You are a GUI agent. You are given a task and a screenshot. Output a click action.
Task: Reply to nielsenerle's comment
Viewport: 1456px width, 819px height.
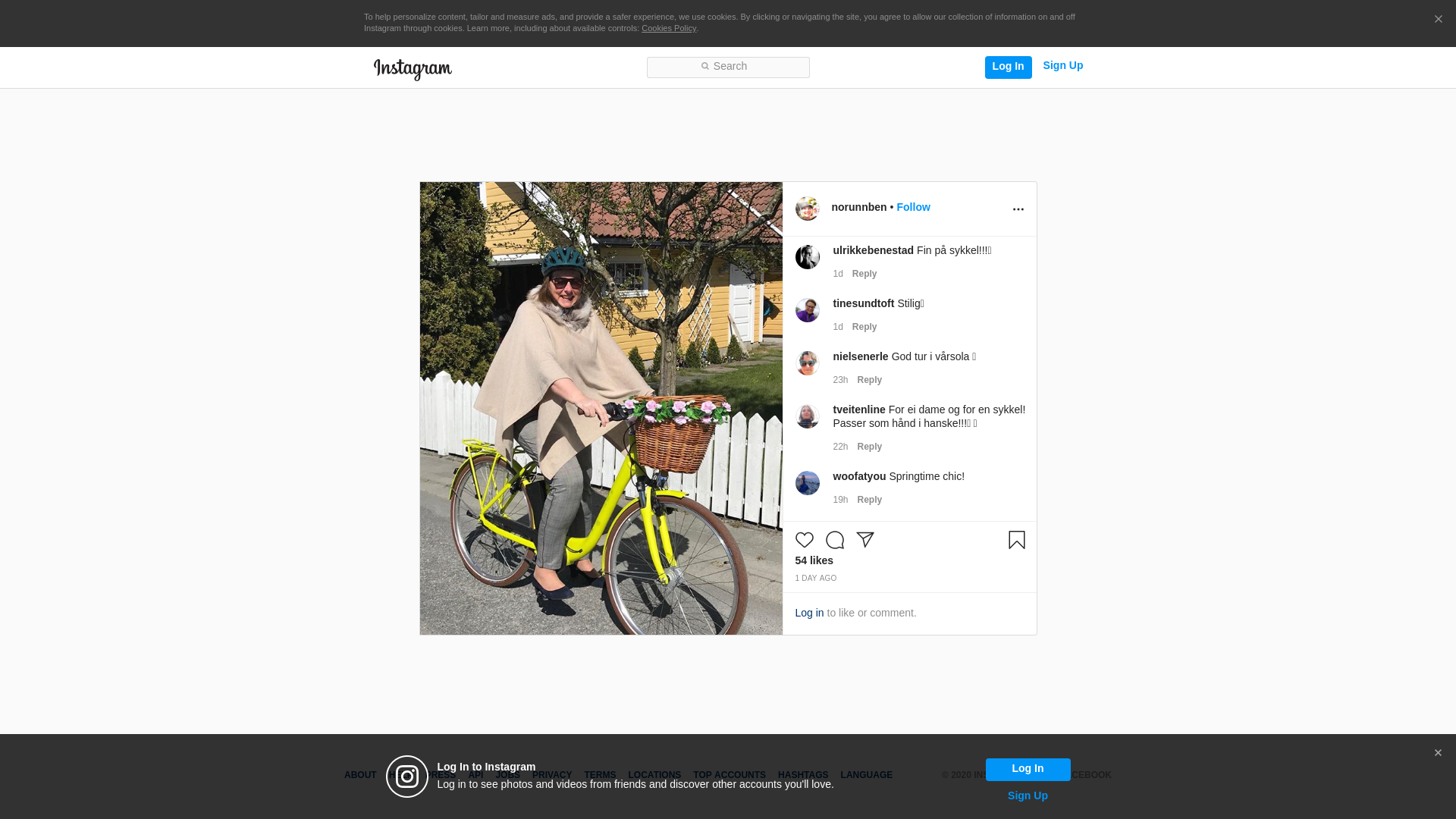click(x=870, y=380)
